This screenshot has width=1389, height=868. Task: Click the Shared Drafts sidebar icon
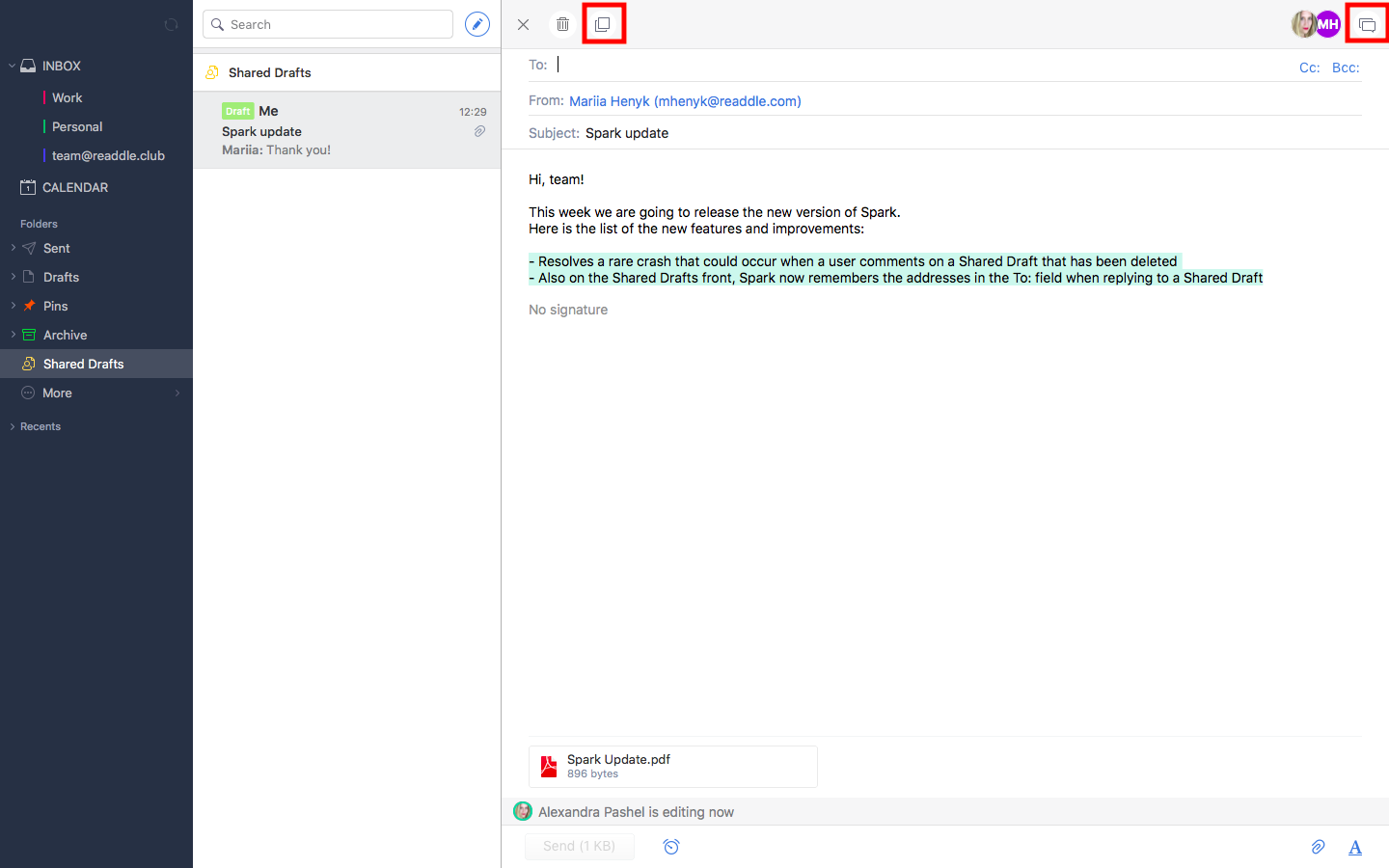click(29, 364)
